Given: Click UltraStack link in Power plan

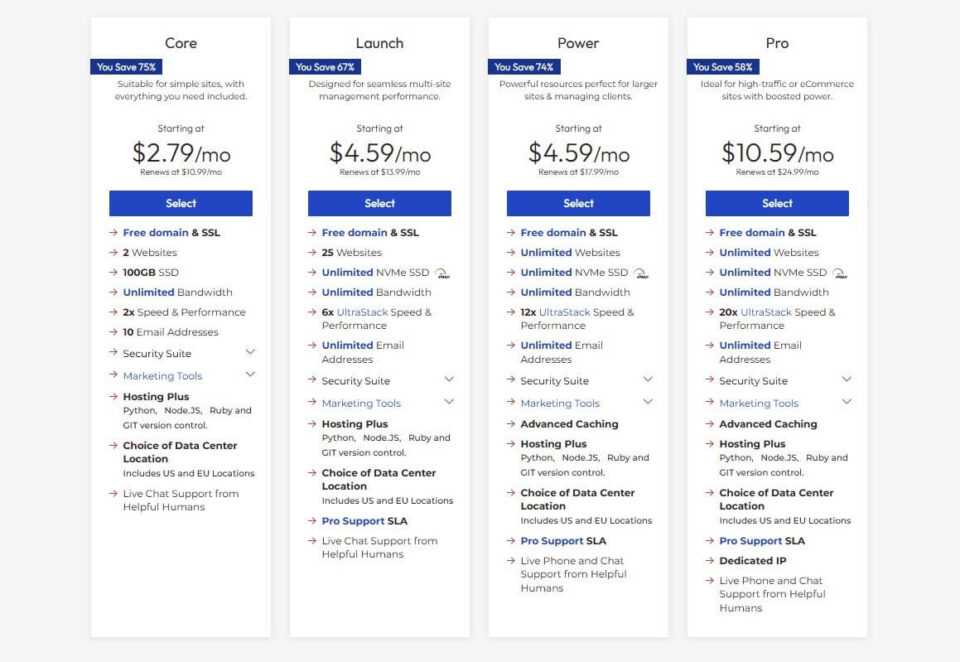Looking at the screenshot, I should click(x=564, y=312).
